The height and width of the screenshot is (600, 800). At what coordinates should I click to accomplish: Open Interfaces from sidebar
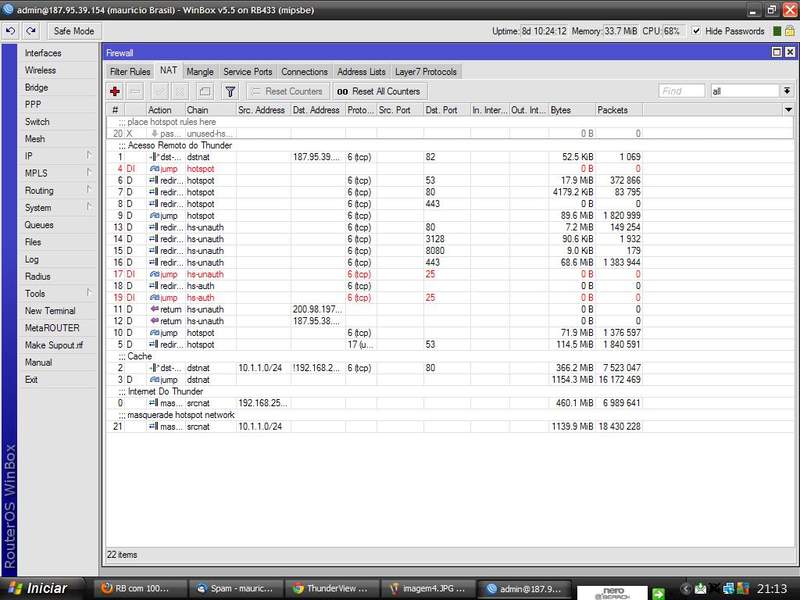(43, 53)
